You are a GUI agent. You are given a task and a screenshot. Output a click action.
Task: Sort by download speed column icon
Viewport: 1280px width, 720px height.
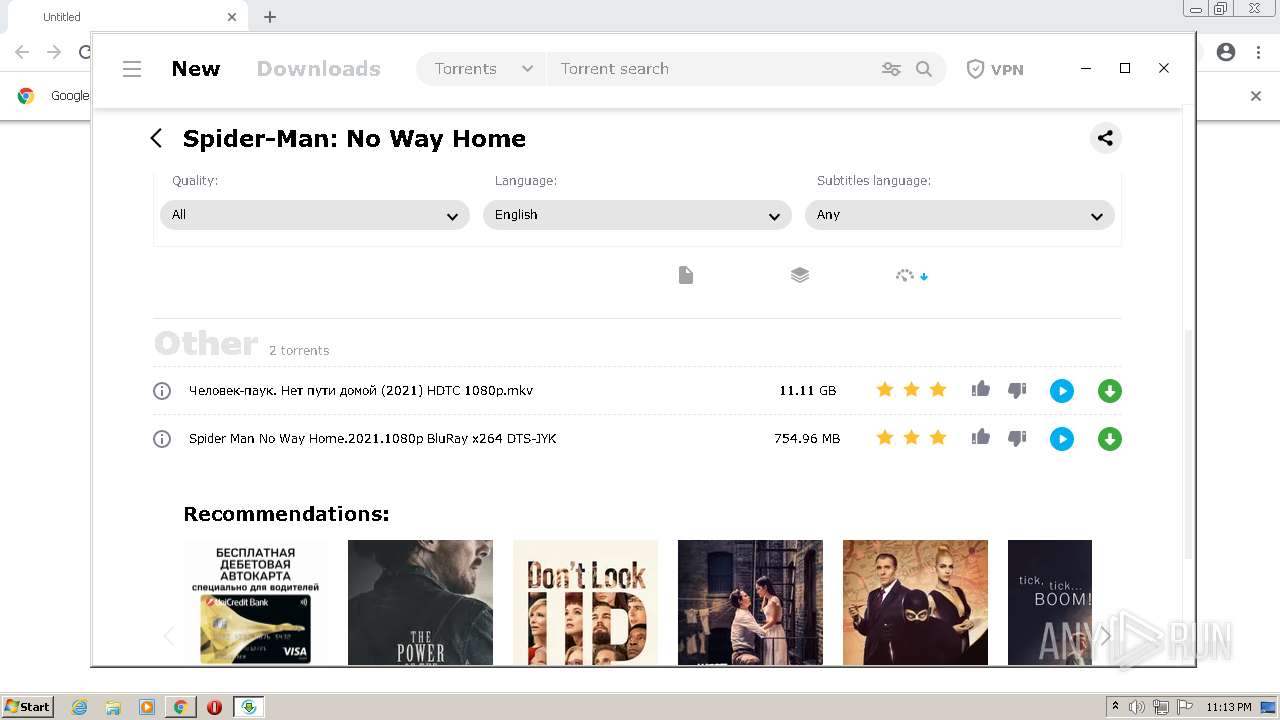[912, 275]
